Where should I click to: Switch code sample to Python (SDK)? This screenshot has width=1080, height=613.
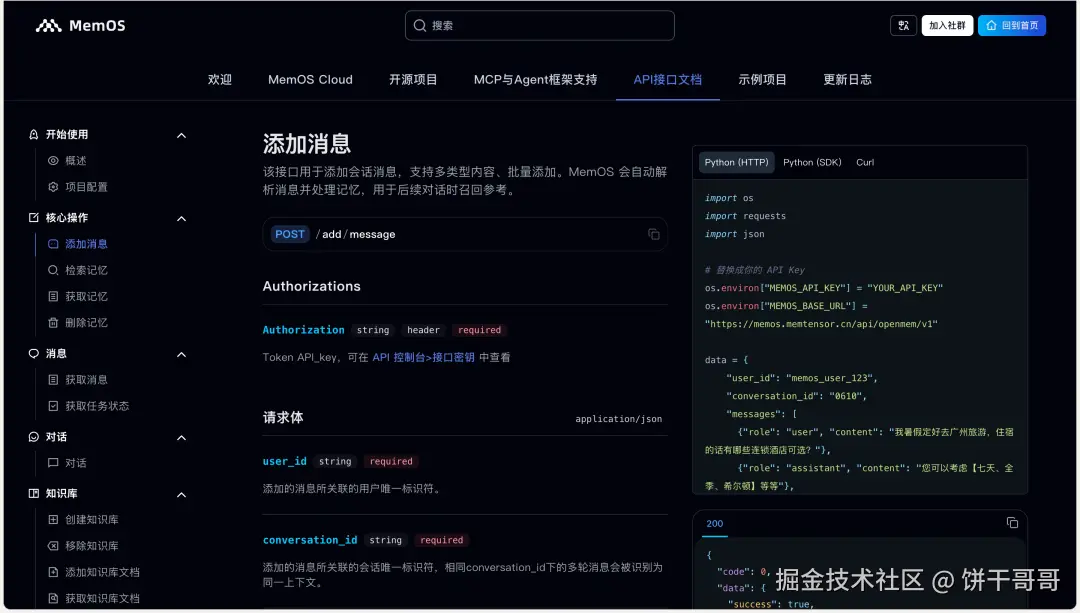coord(812,163)
